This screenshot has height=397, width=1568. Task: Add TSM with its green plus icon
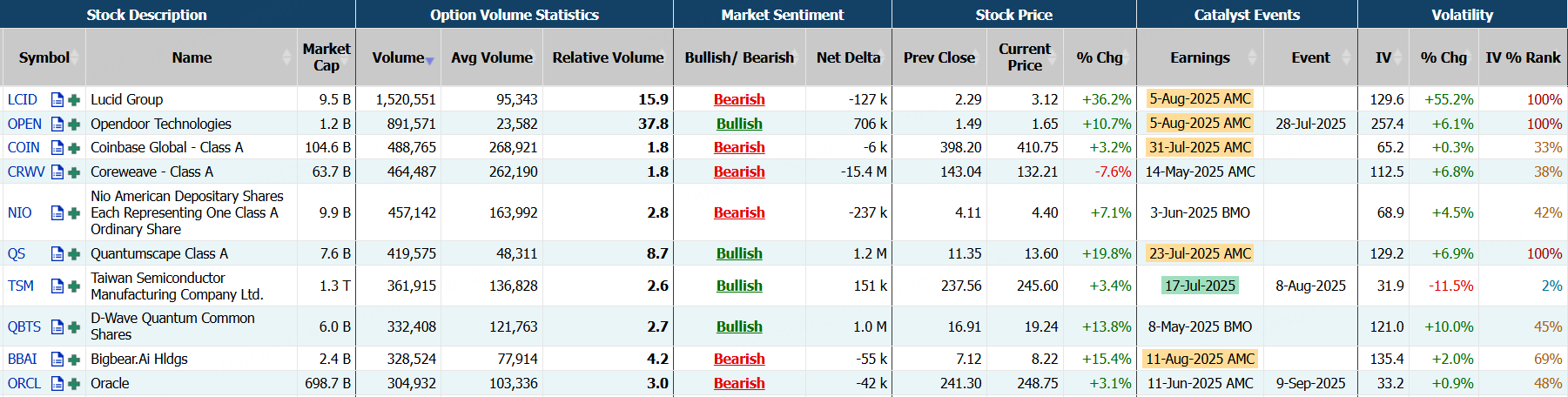click(74, 286)
